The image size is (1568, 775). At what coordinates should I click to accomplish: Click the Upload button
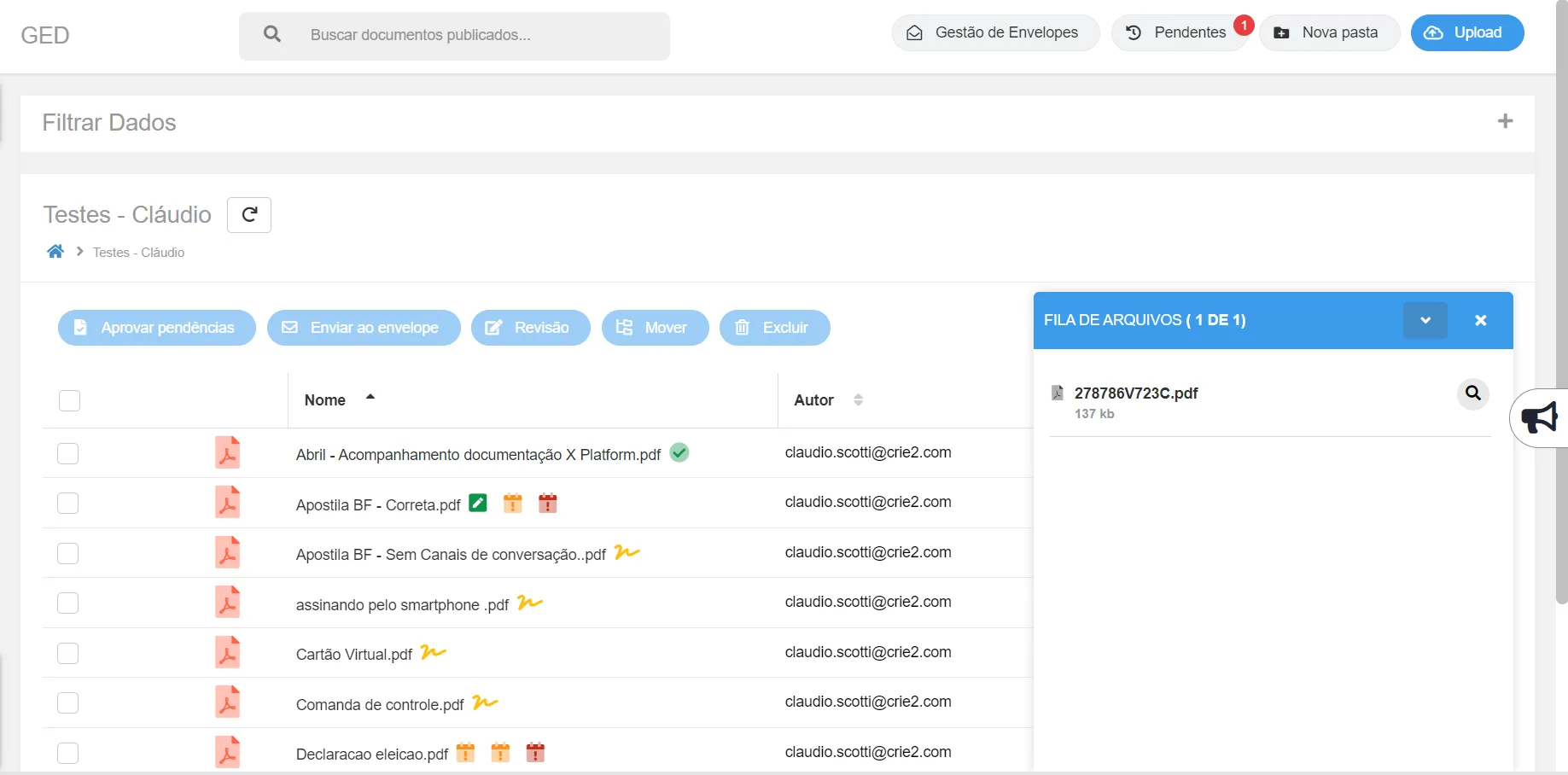click(x=1467, y=32)
